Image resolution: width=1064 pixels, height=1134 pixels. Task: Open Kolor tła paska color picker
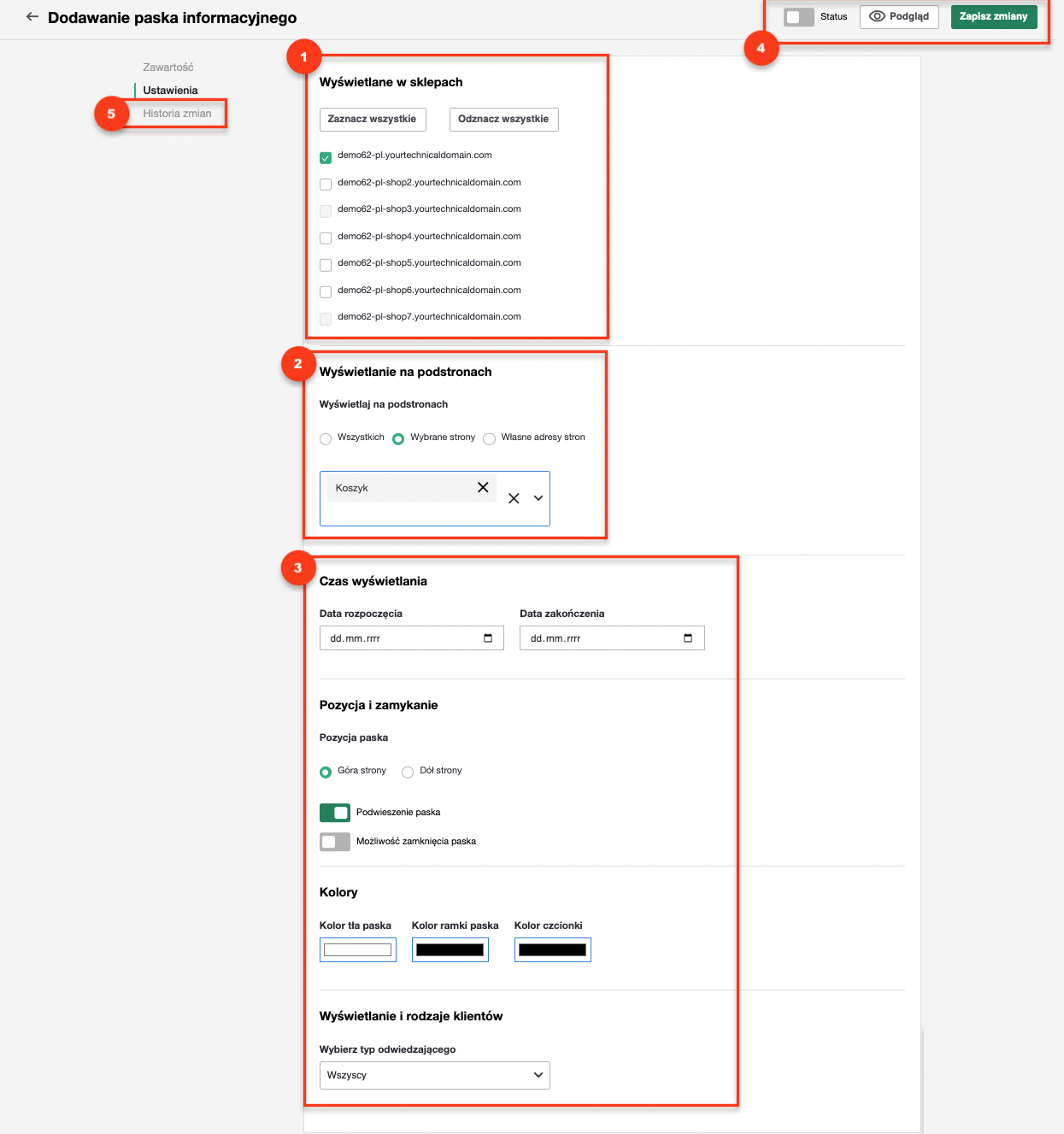tap(358, 949)
